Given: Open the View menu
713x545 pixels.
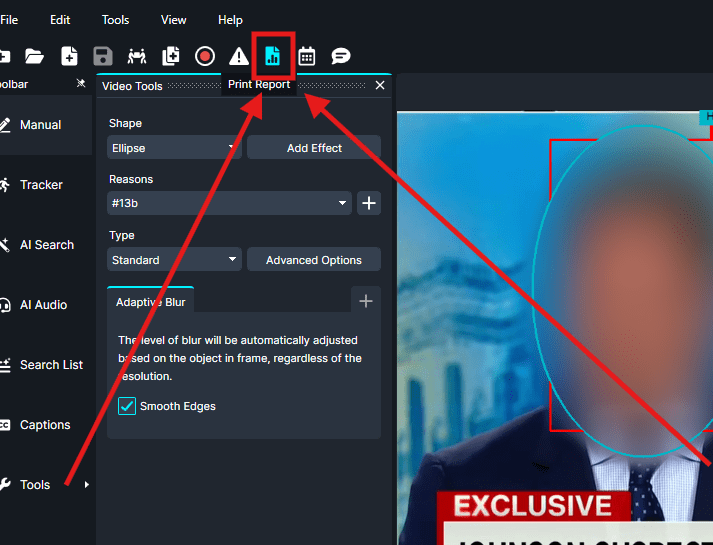Looking at the screenshot, I should pos(174,20).
